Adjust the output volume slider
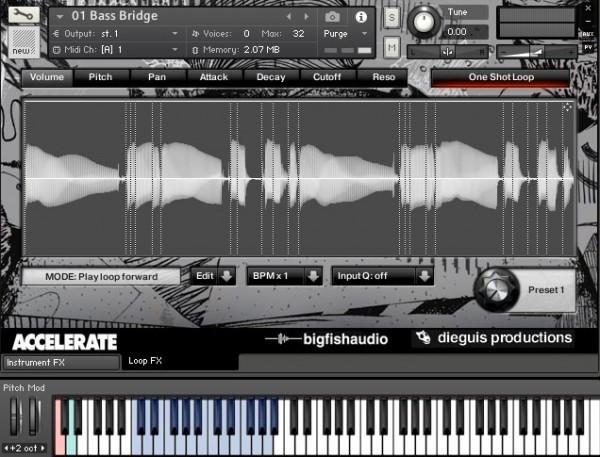The image size is (600, 457). 536,51
